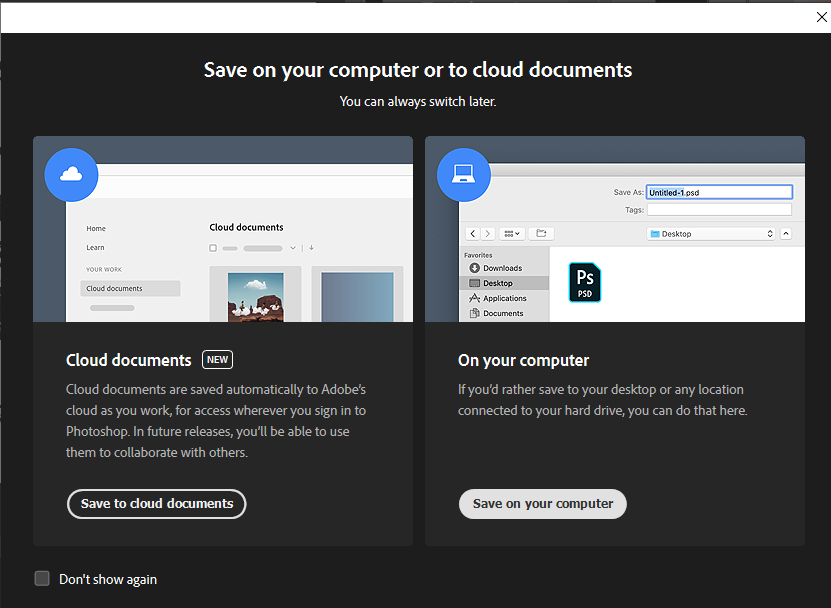Click the desert landscape thumbnail in the cloud preview
Image resolution: width=831 pixels, height=608 pixels.
pos(255,297)
